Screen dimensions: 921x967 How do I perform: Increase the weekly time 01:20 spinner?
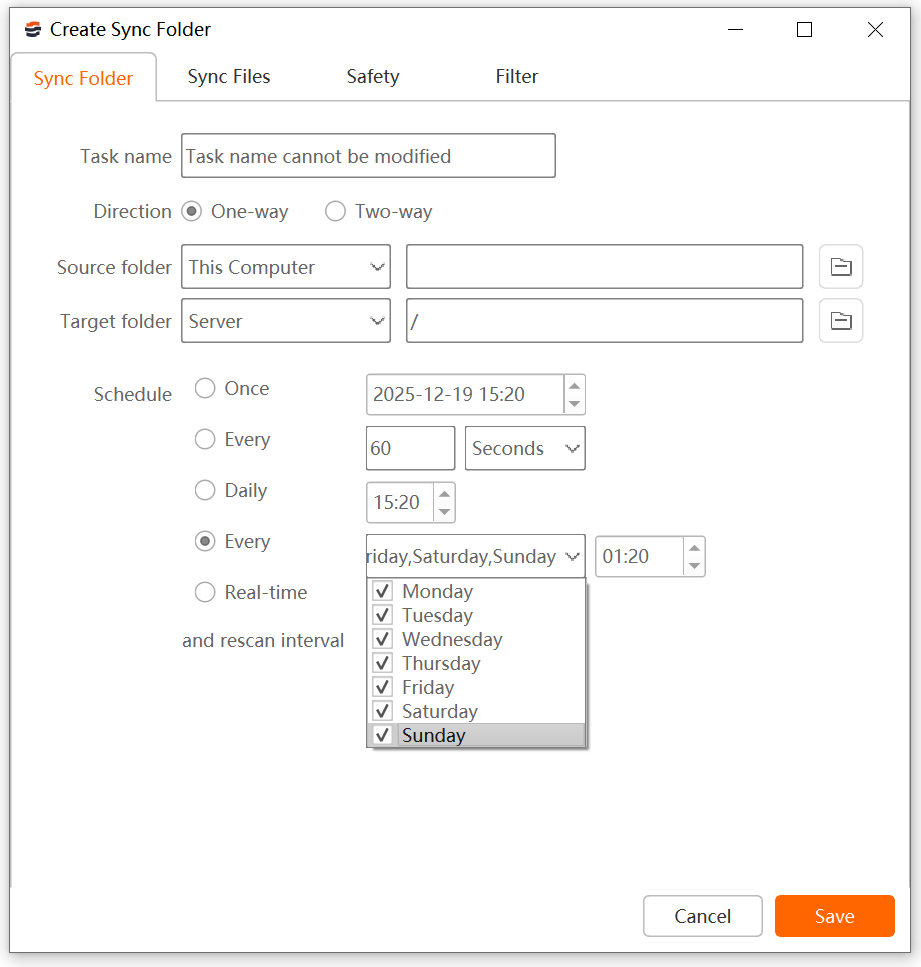click(694, 548)
